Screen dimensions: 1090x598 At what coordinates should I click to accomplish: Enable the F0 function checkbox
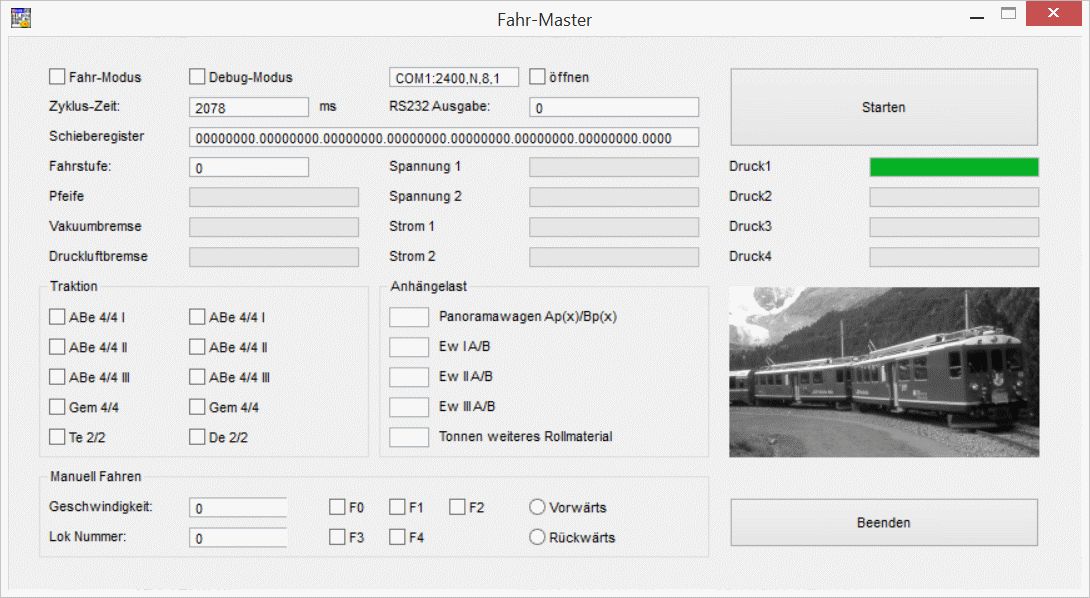337,507
